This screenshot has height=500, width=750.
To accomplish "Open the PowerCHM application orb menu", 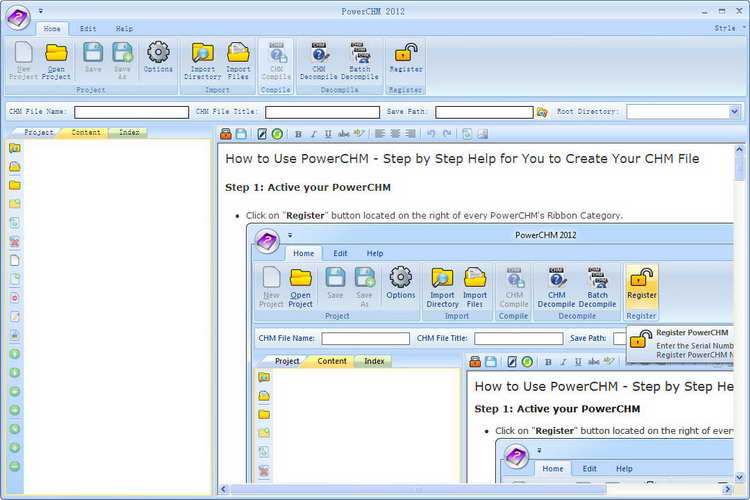I will (x=18, y=17).
